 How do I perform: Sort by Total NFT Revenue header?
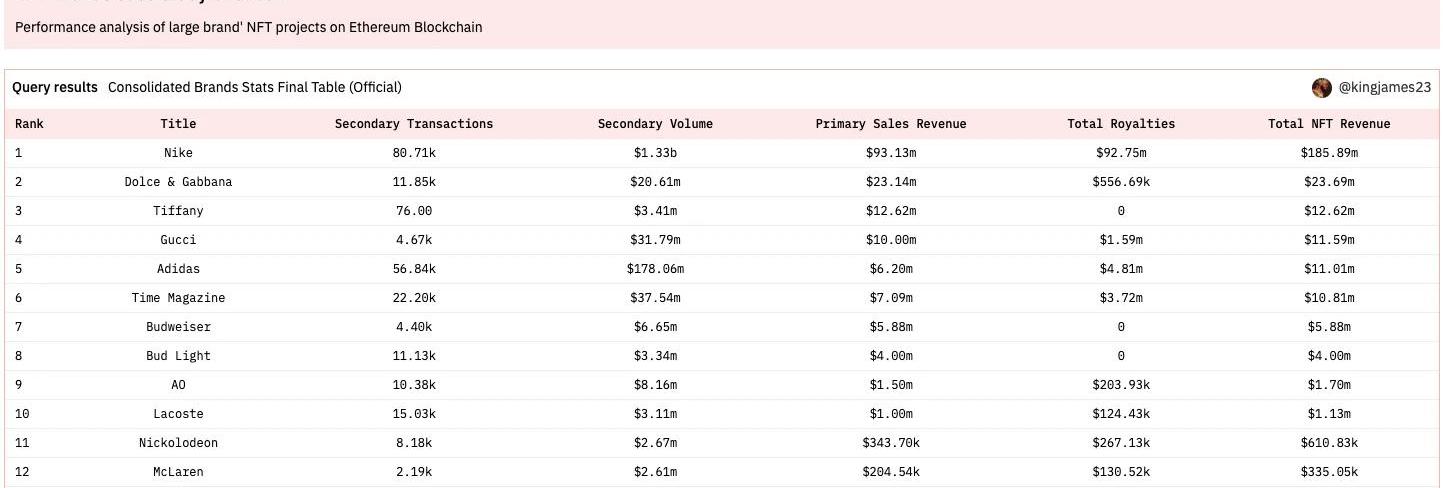coord(1328,124)
